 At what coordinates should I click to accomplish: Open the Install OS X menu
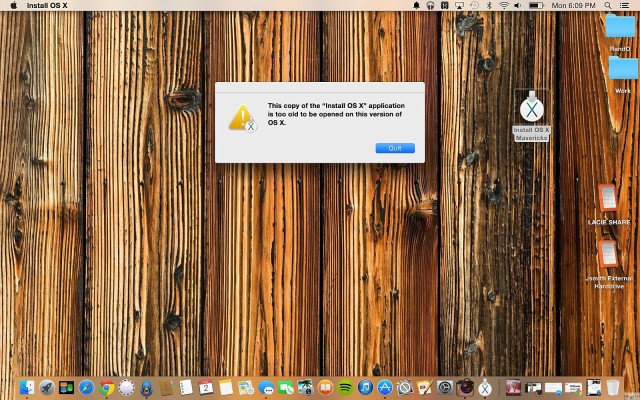47,6
